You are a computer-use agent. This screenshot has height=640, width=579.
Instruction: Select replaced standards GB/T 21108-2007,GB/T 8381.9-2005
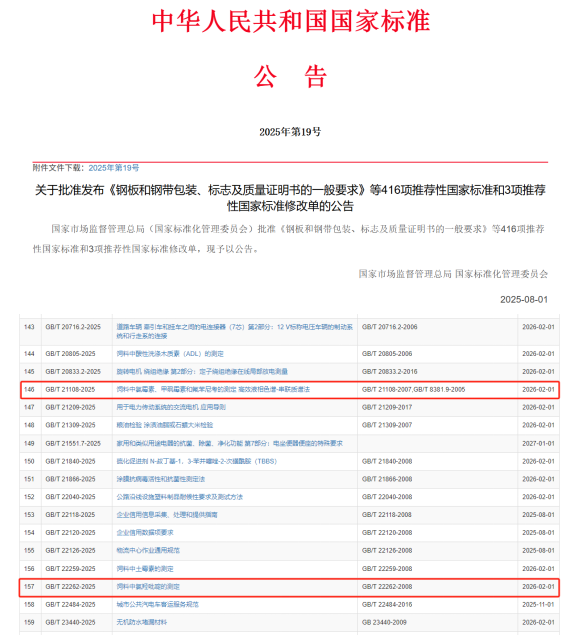(413, 389)
